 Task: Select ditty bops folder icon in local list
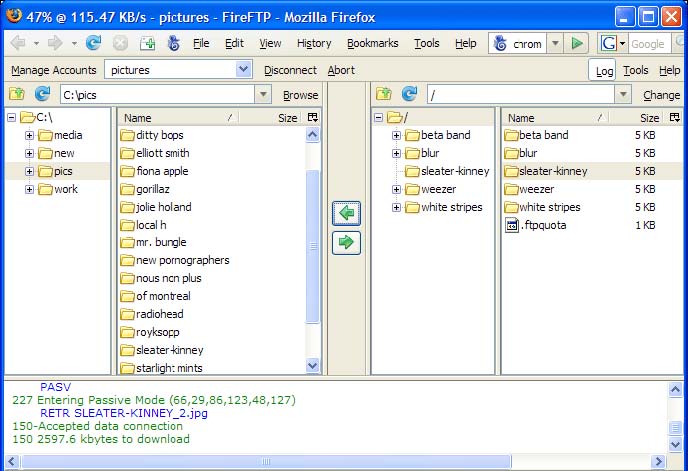[127, 135]
